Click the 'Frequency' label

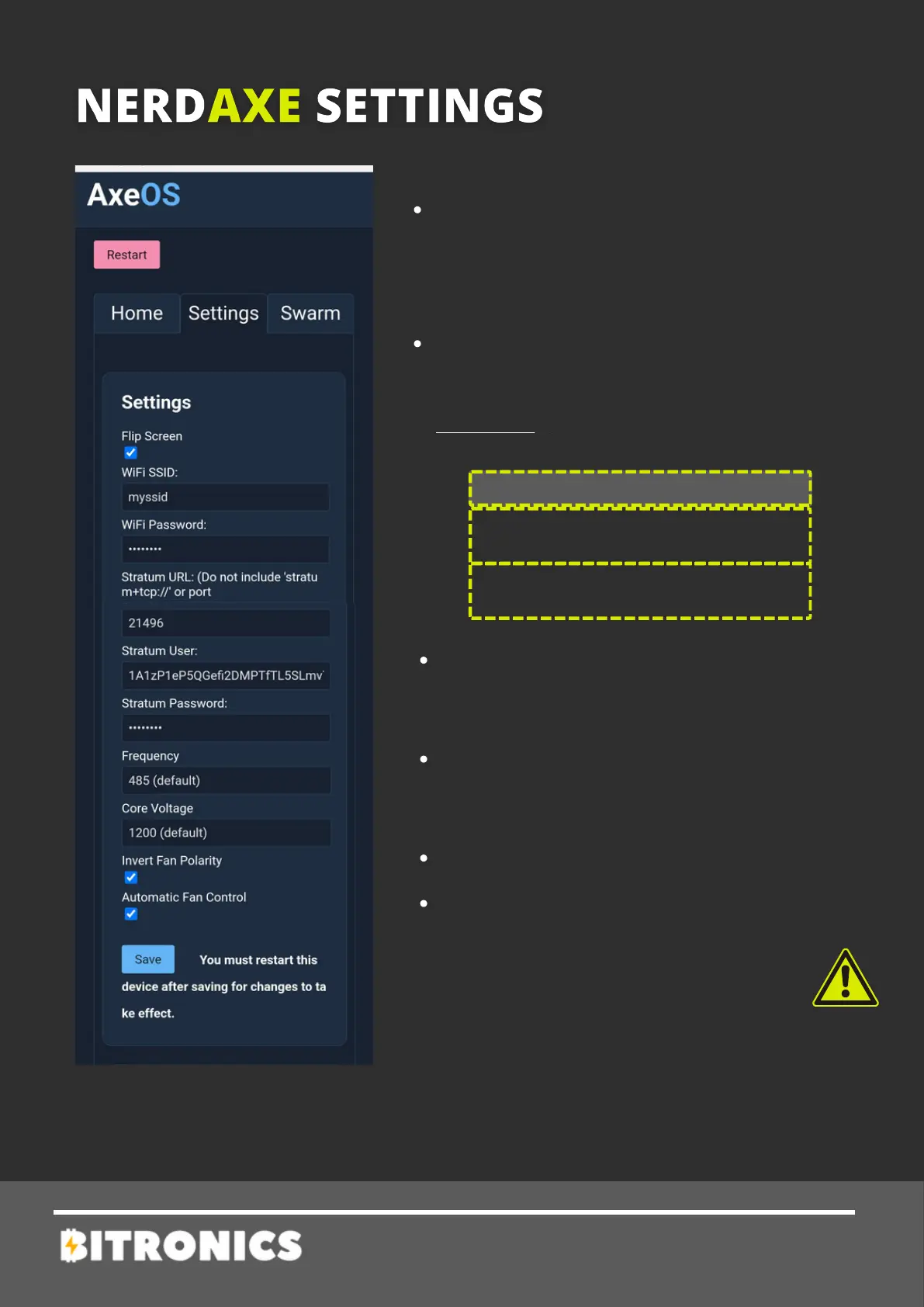pyautogui.click(x=151, y=756)
